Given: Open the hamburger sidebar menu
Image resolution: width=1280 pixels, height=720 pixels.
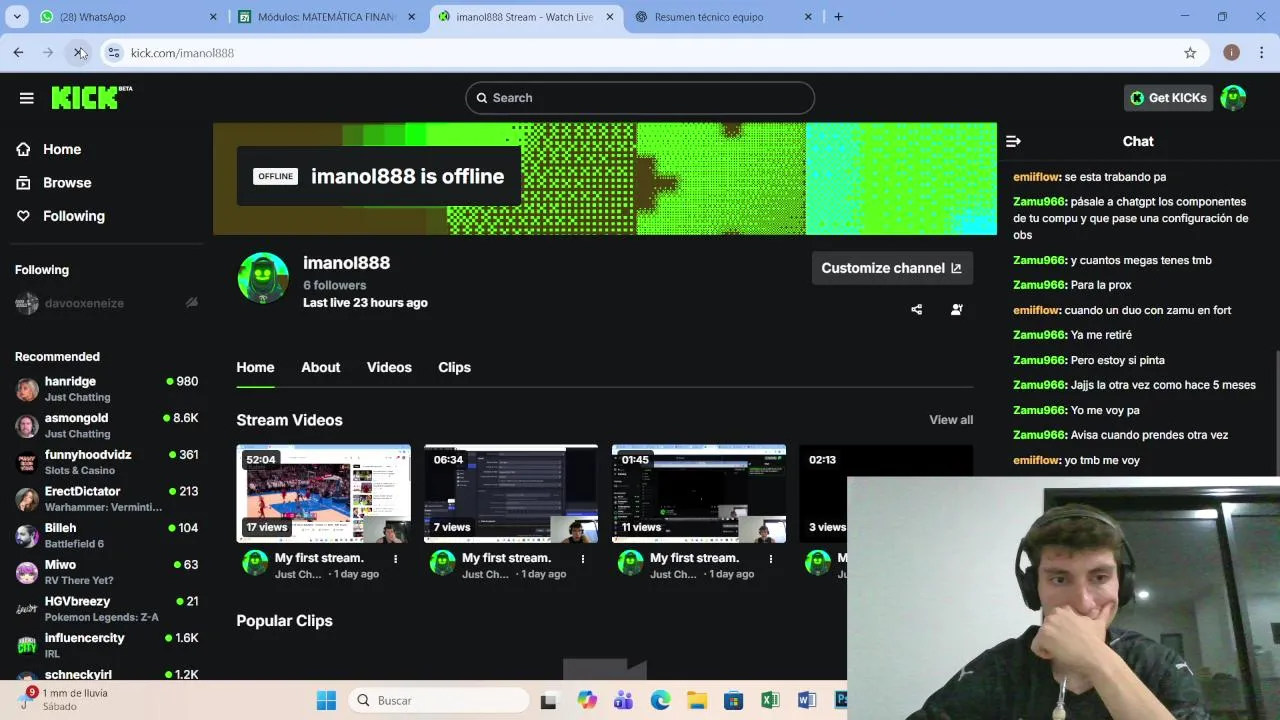Looking at the screenshot, I should pyautogui.click(x=27, y=98).
